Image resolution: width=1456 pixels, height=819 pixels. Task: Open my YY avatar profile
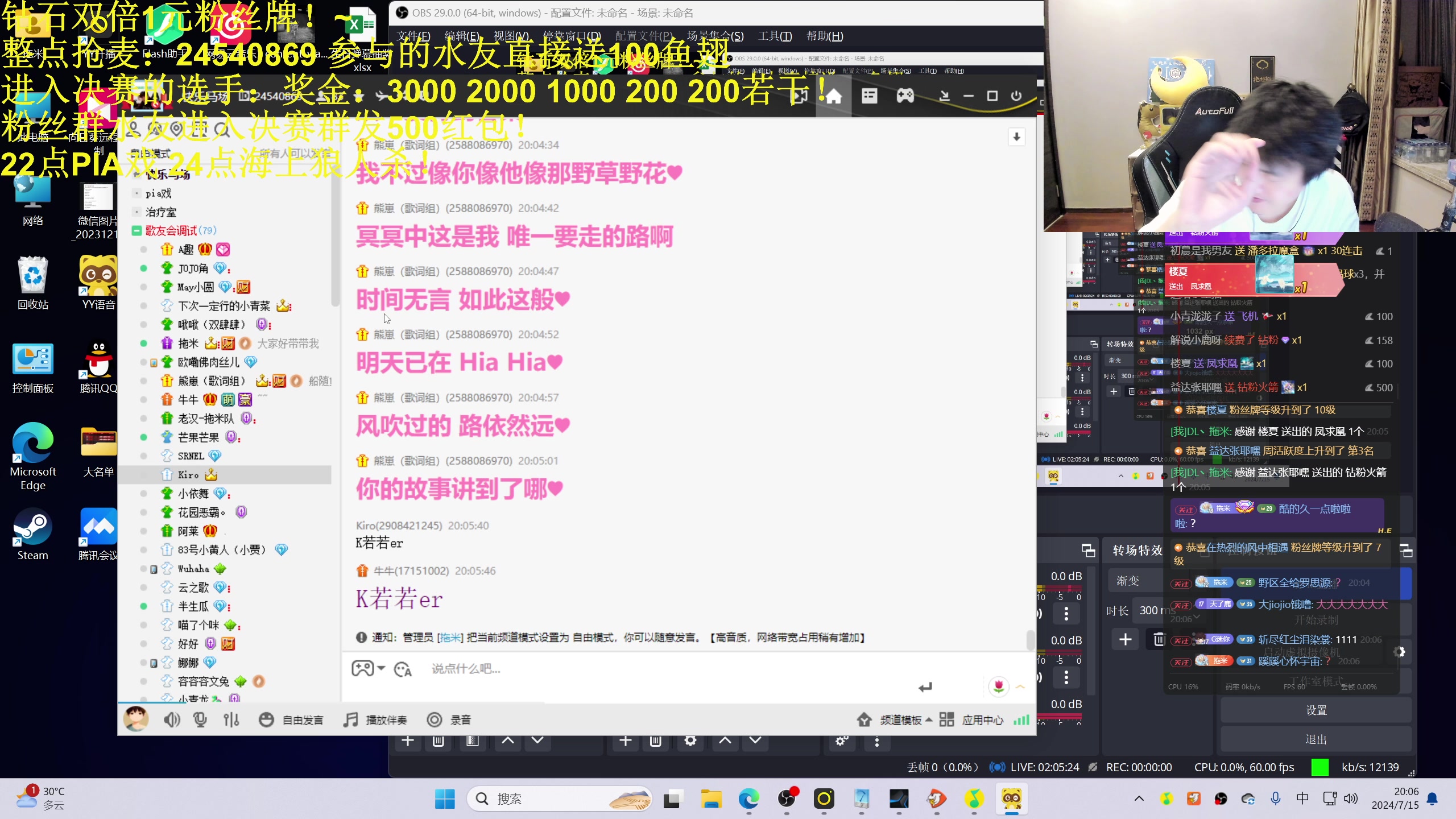click(x=136, y=719)
